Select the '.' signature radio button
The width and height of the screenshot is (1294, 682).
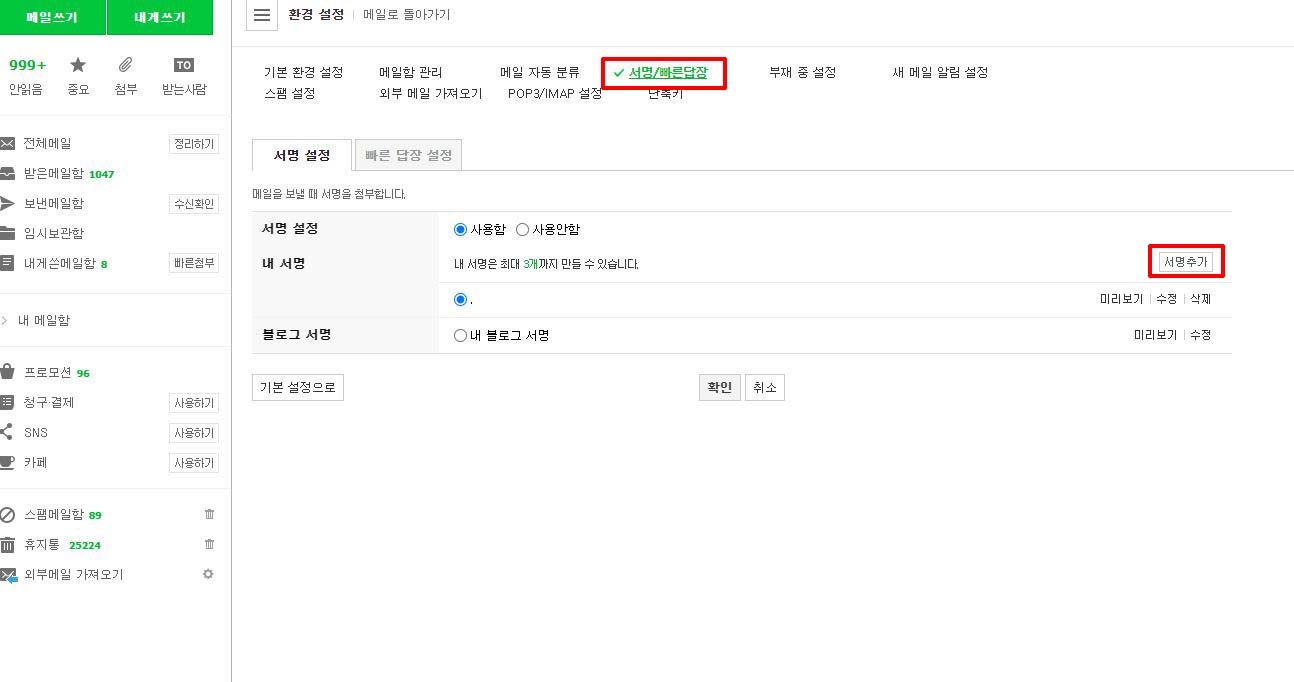click(460, 299)
